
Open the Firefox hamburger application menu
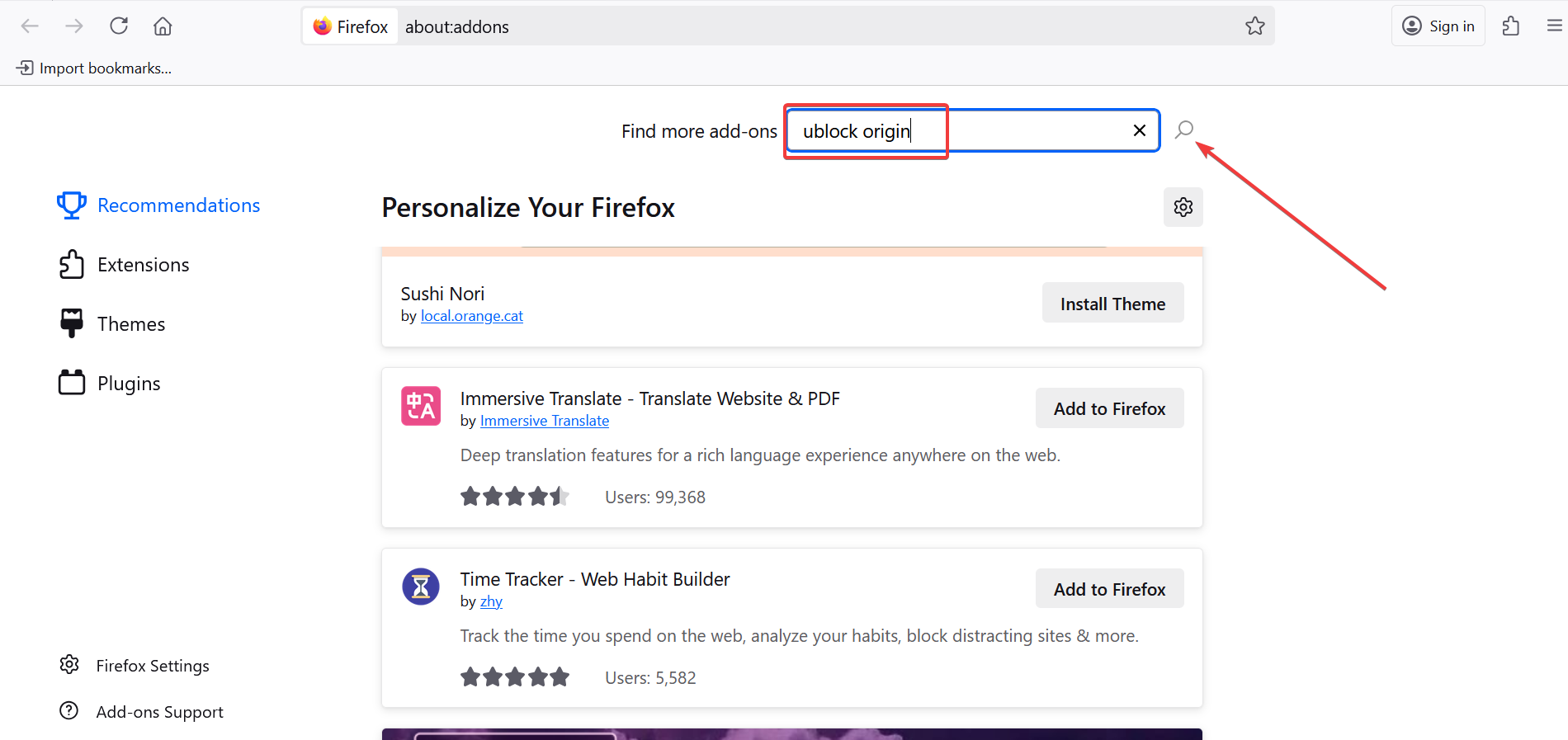[1554, 26]
